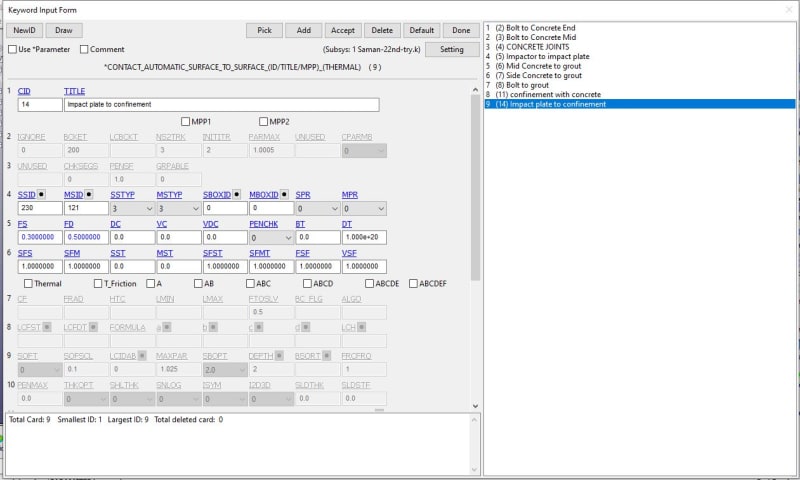Click the SSID input with value 230
Image resolution: width=800 pixels, height=480 pixels.
click(40, 208)
